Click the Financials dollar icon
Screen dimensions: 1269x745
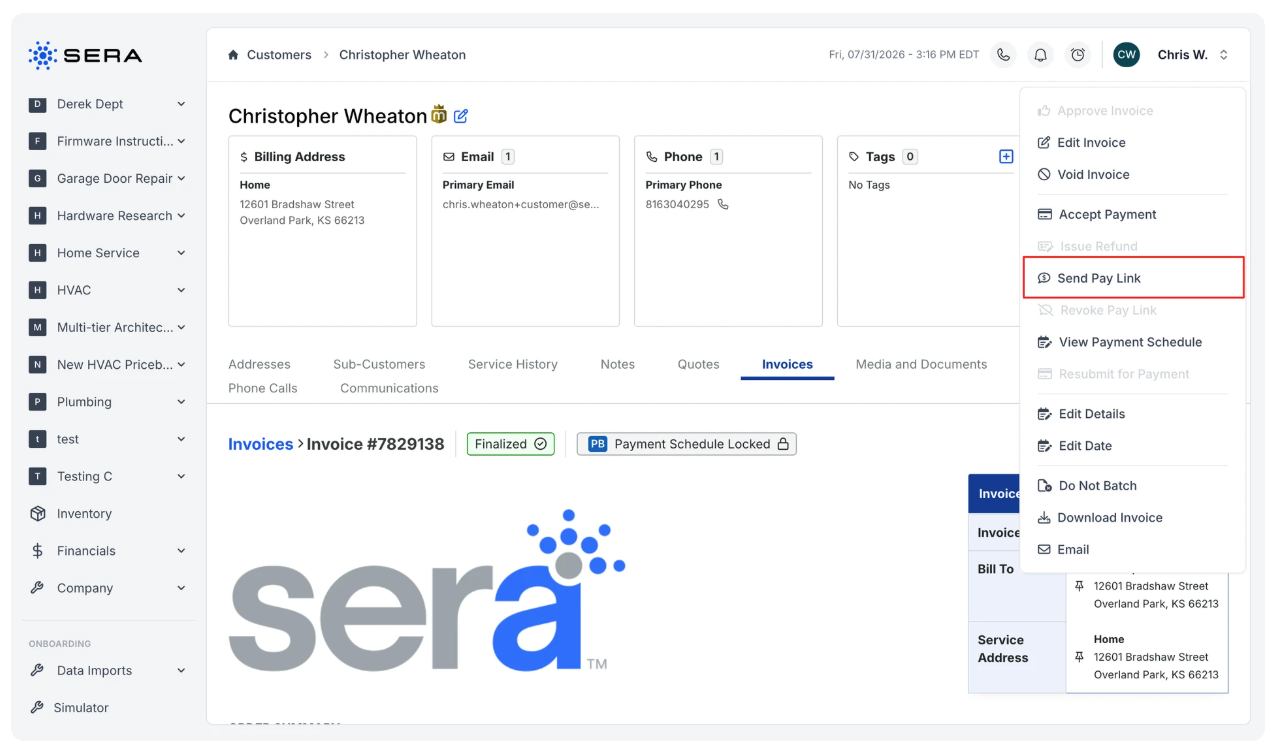38,551
